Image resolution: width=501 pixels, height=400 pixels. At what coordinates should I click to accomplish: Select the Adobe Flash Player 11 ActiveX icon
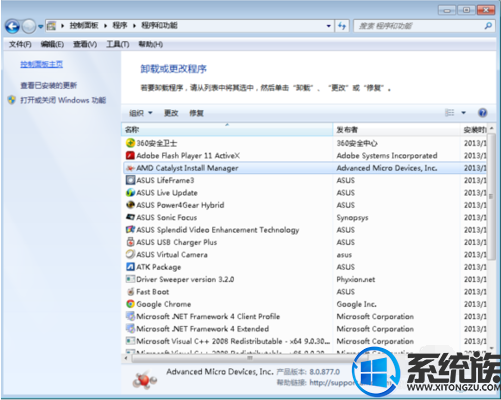[130, 155]
